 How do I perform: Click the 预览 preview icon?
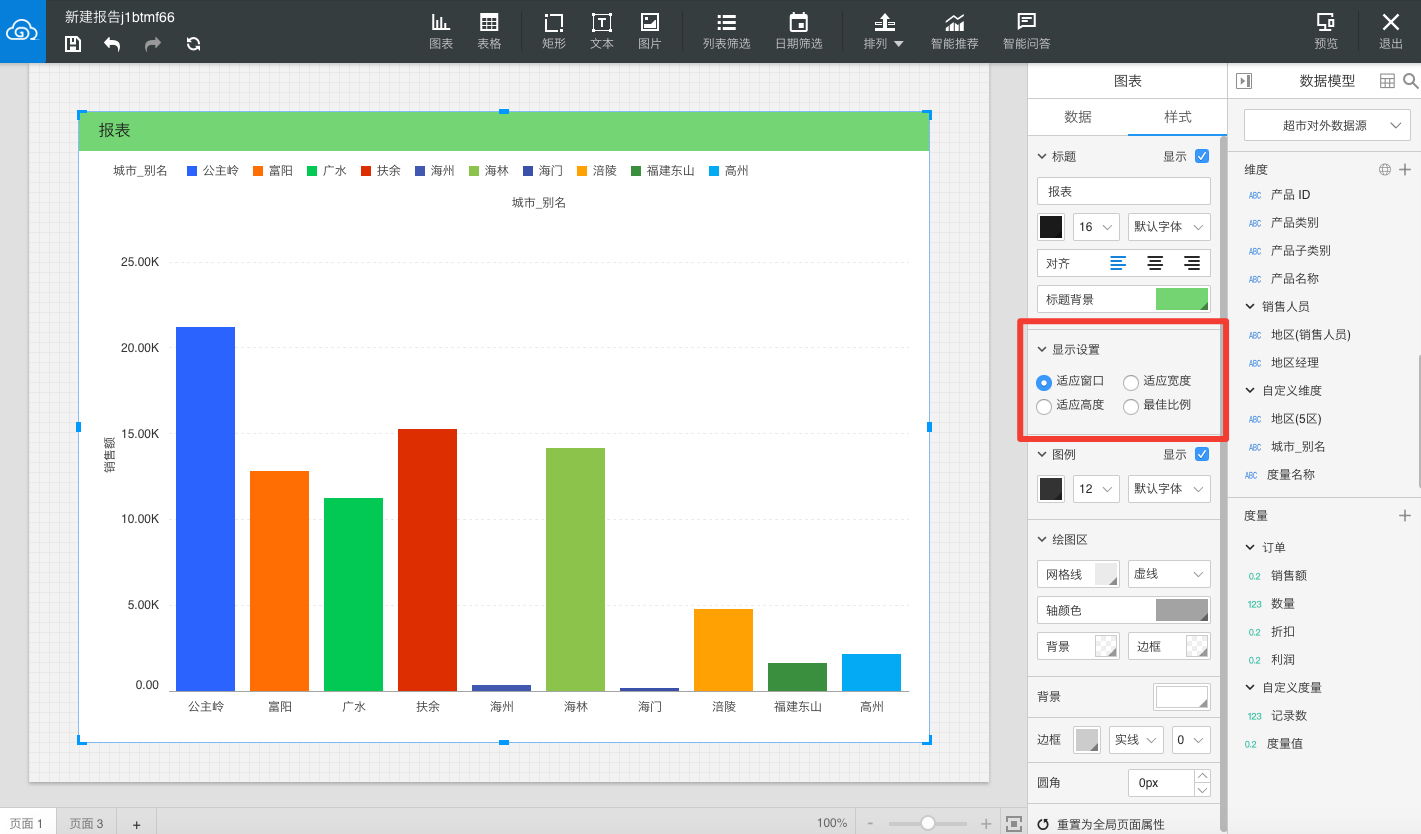pyautogui.click(x=1326, y=31)
